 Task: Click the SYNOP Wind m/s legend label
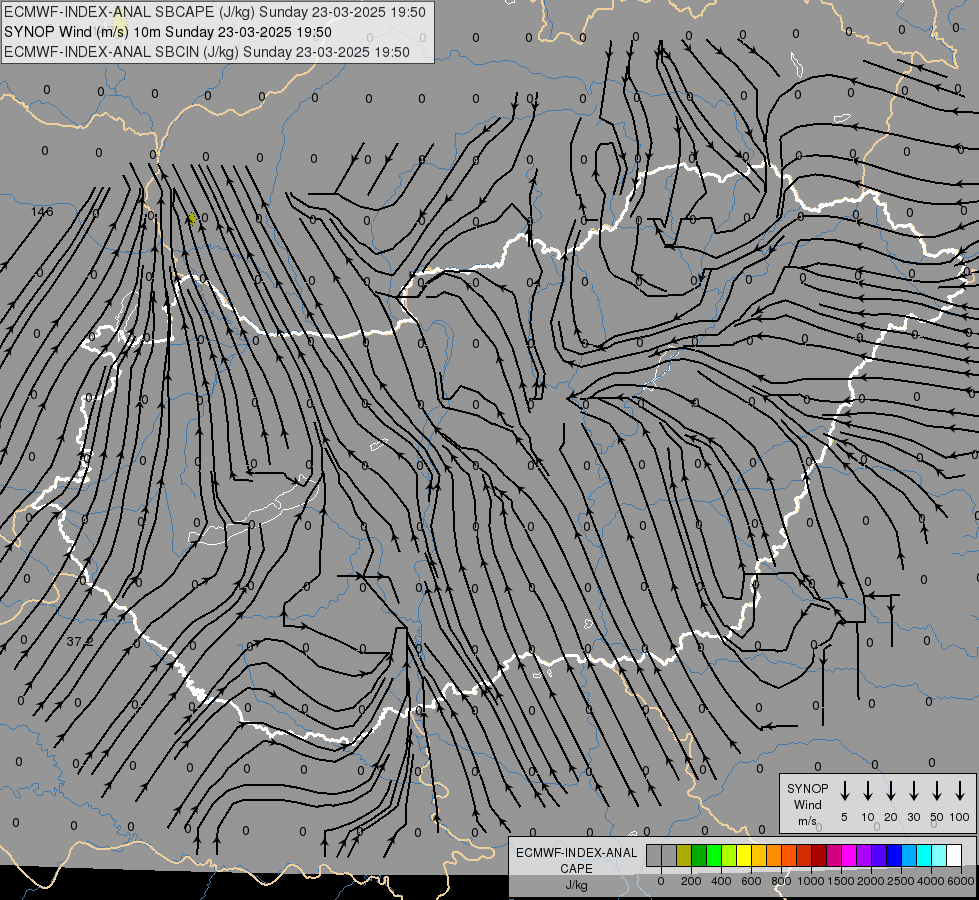[807, 804]
